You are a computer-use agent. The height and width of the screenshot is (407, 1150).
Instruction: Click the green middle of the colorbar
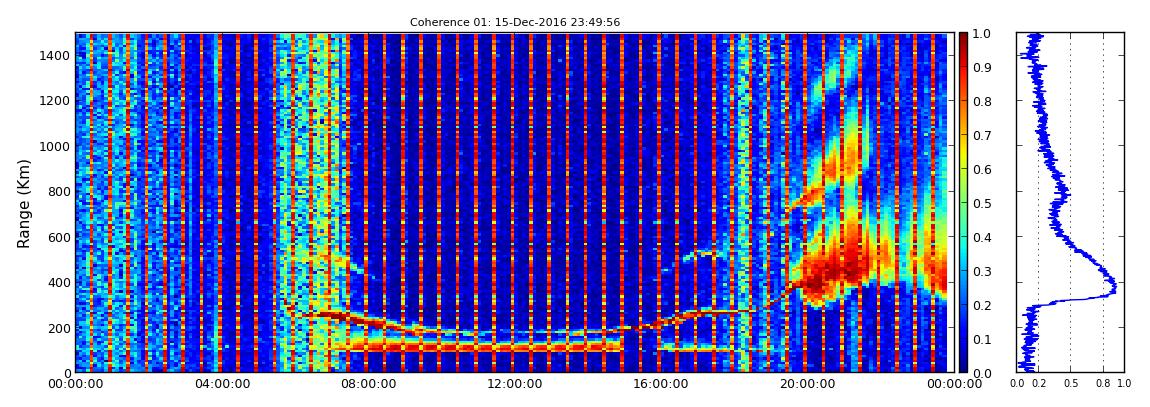click(x=963, y=203)
